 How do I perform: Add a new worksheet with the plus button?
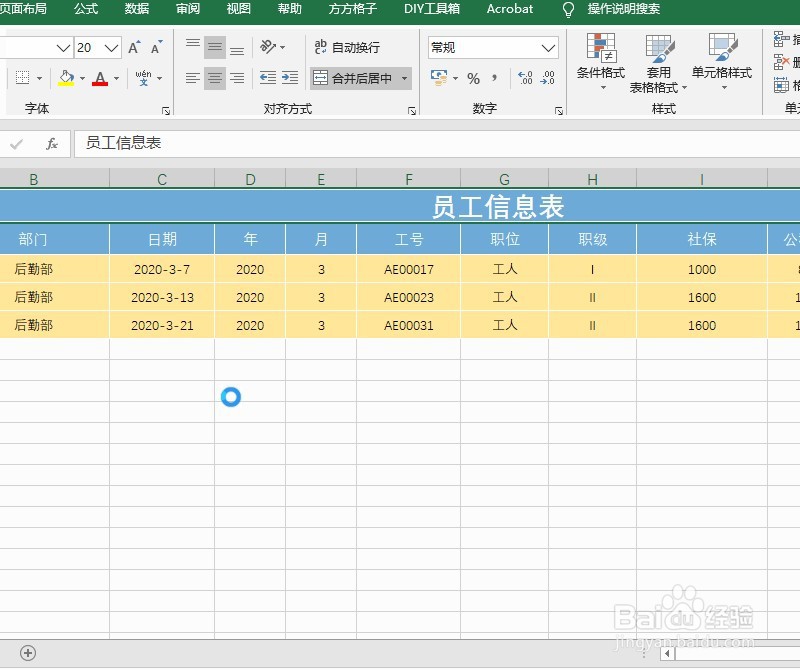[29, 653]
